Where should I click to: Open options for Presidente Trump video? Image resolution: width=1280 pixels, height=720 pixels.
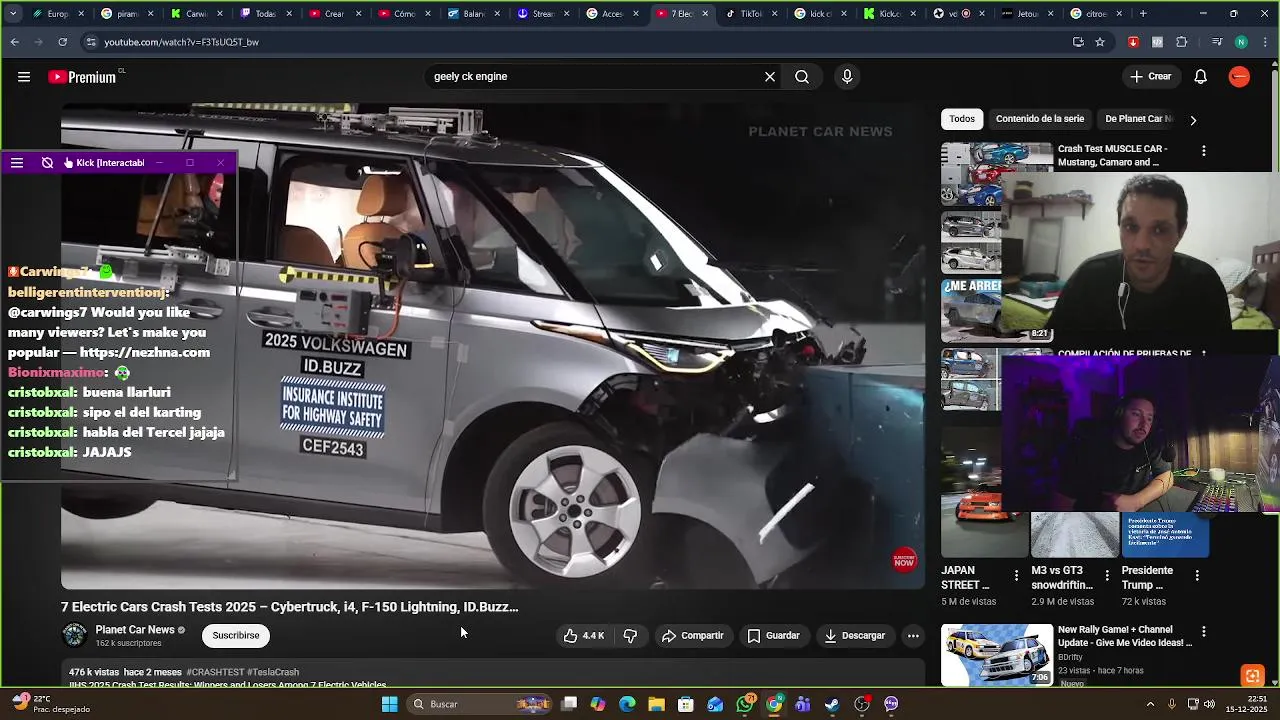pyautogui.click(x=1197, y=575)
